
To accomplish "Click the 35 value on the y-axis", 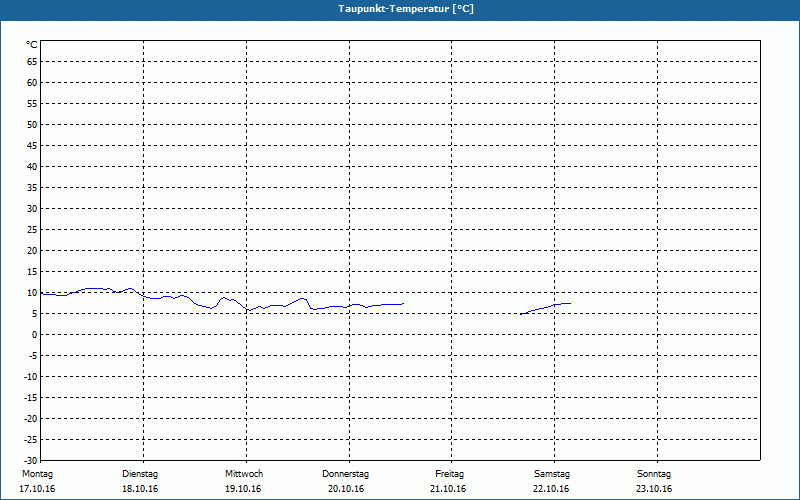I will [32, 188].
